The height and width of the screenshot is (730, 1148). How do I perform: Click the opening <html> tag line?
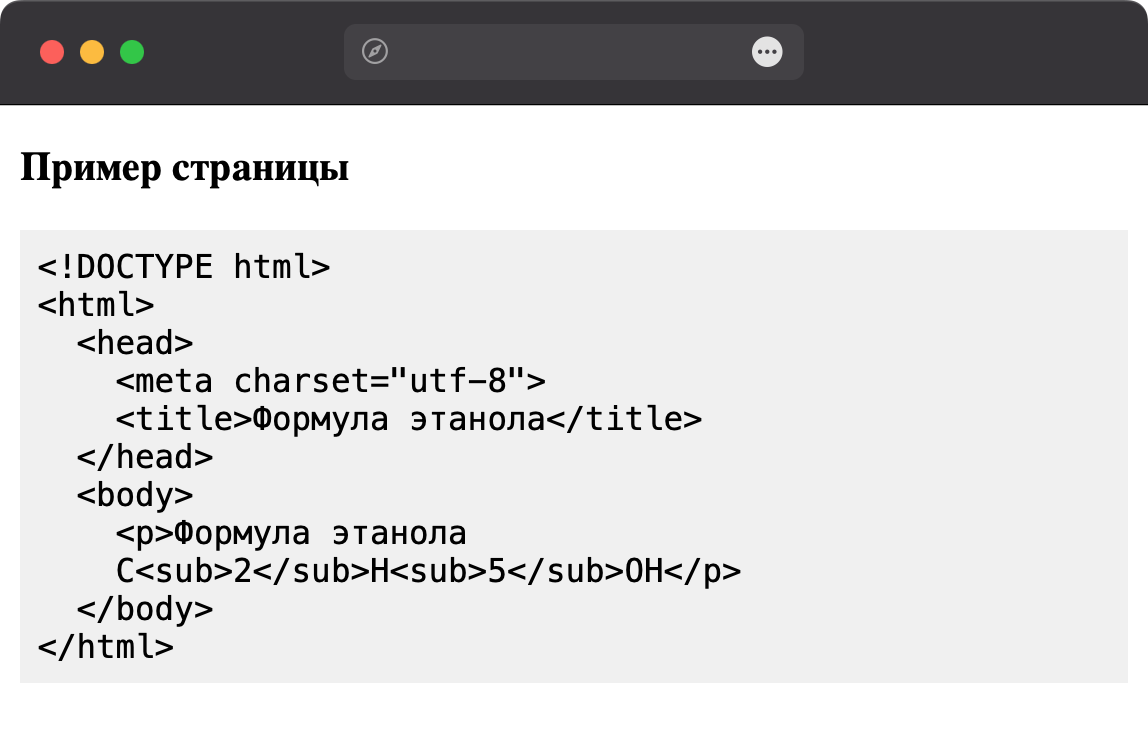click(96, 305)
